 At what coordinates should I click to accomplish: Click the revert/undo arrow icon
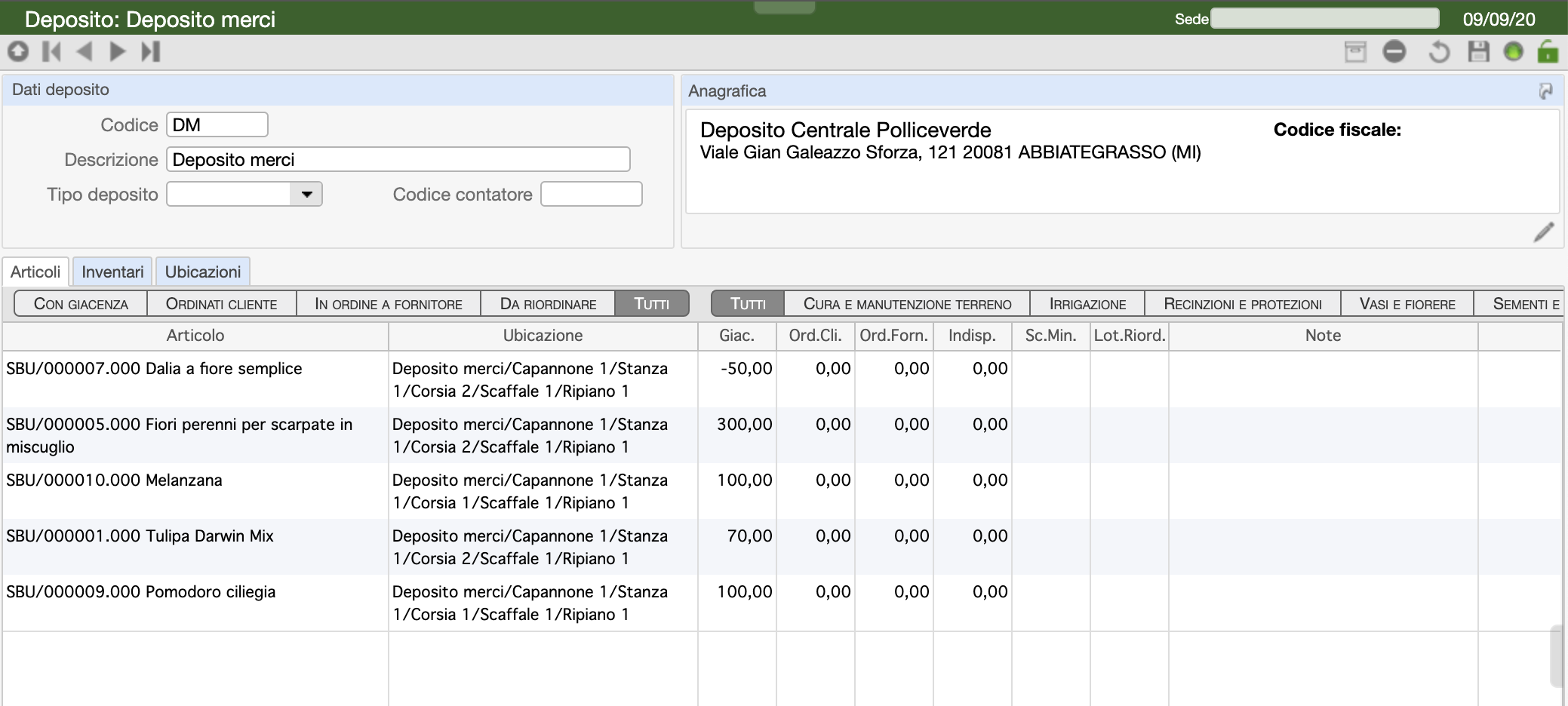click(x=1439, y=52)
